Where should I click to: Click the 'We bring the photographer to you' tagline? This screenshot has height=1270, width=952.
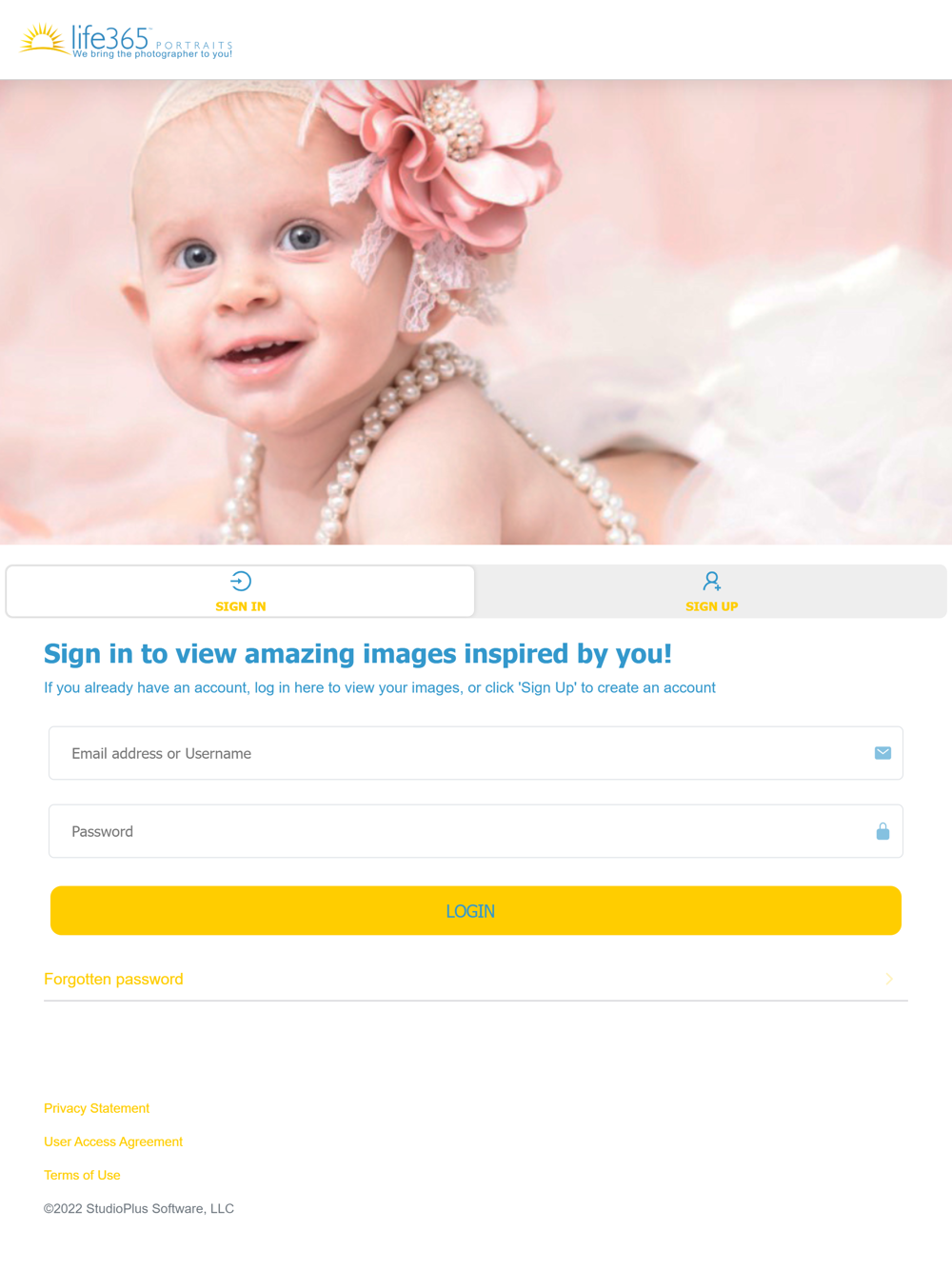coord(152,54)
